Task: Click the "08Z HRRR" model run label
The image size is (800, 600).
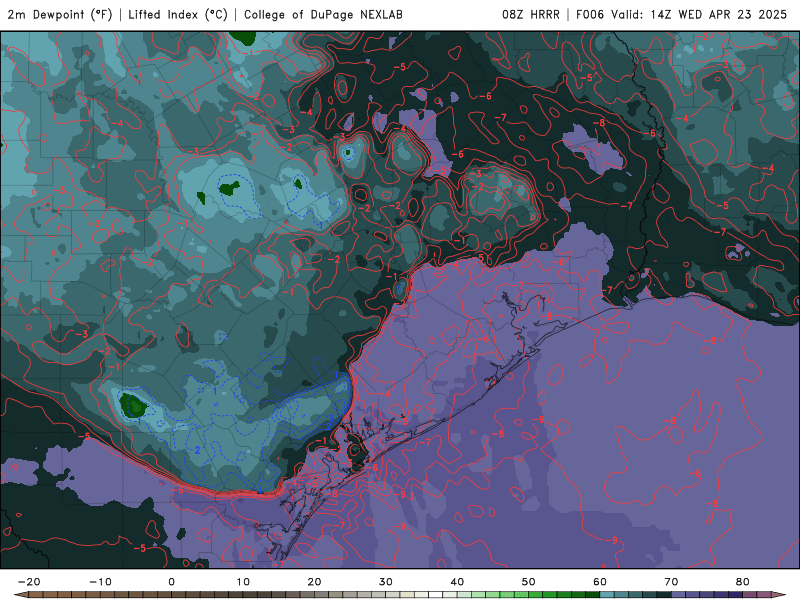Action: [x=531, y=14]
